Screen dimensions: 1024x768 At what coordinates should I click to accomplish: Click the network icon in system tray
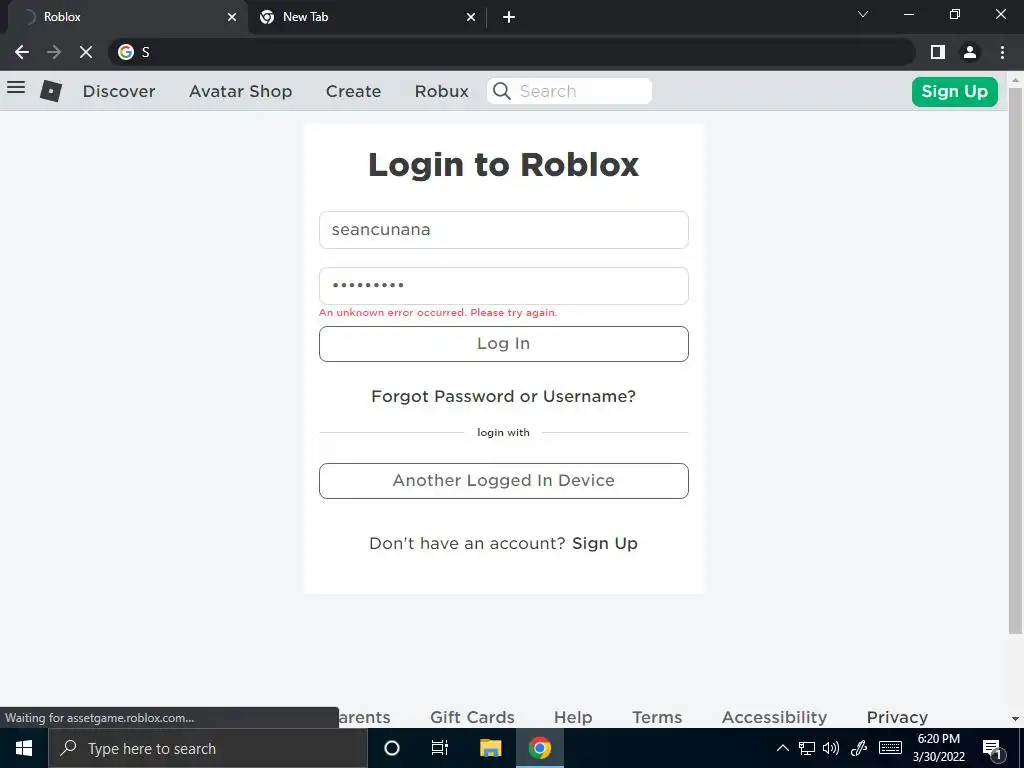[x=807, y=748]
